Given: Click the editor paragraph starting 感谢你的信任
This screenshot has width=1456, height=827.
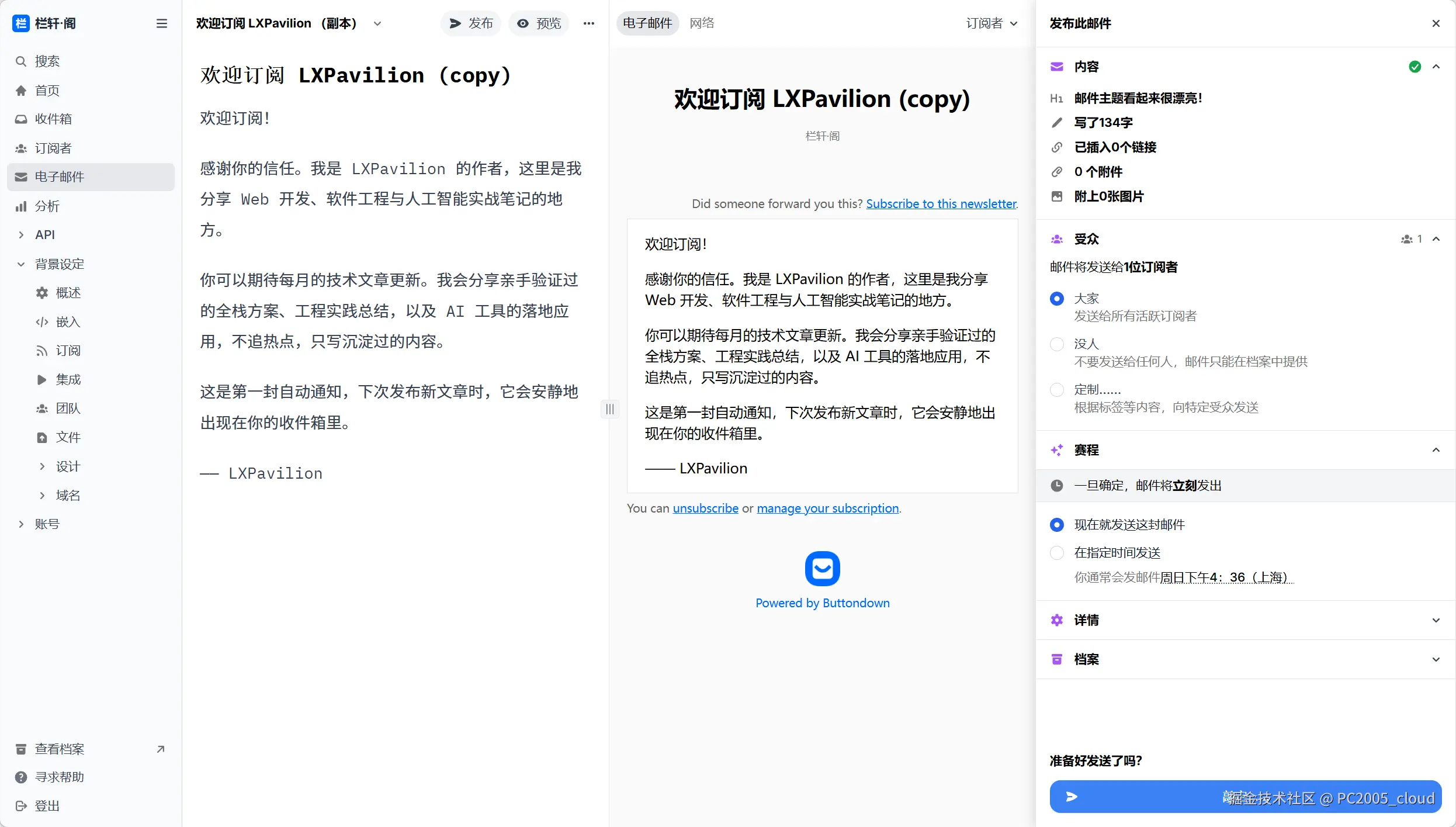Looking at the screenshot, I should [390, 199].
